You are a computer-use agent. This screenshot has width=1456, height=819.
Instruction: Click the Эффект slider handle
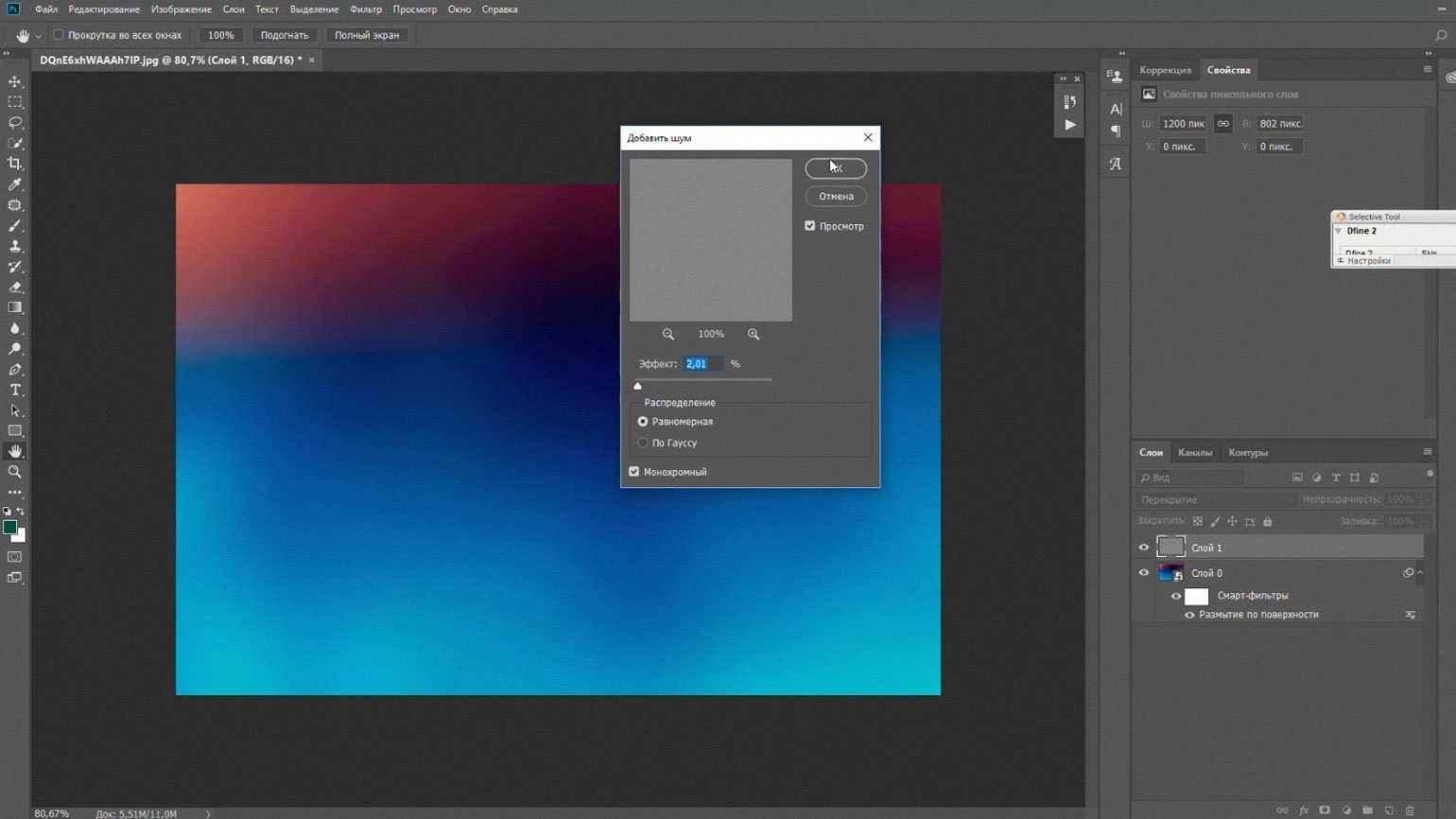tap(638, 386)
